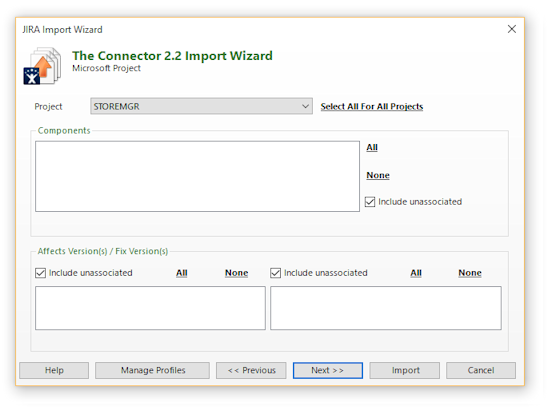Click All link for Fix Version(s)
This screenshot has width=552, height=411.
point(416,273)
